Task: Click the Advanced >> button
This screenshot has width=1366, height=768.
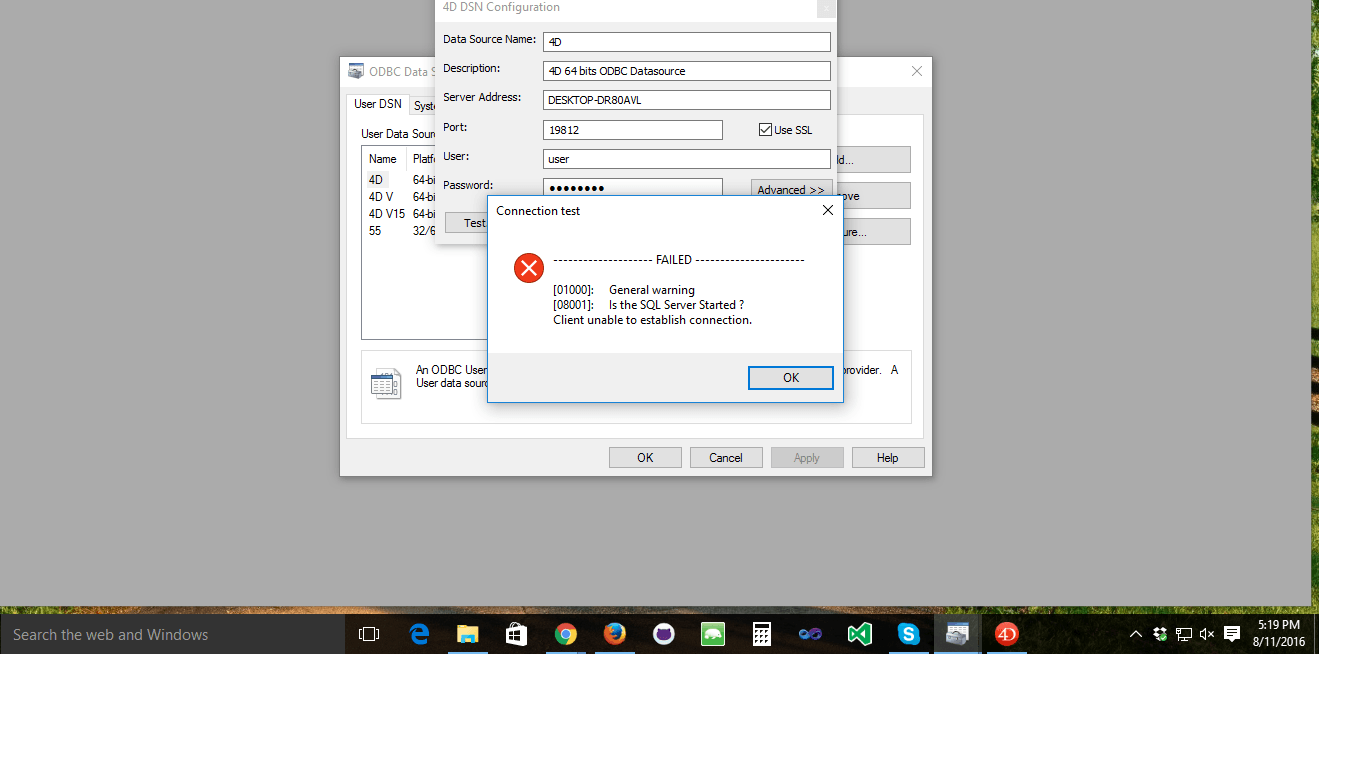Action: click(791, 190)
